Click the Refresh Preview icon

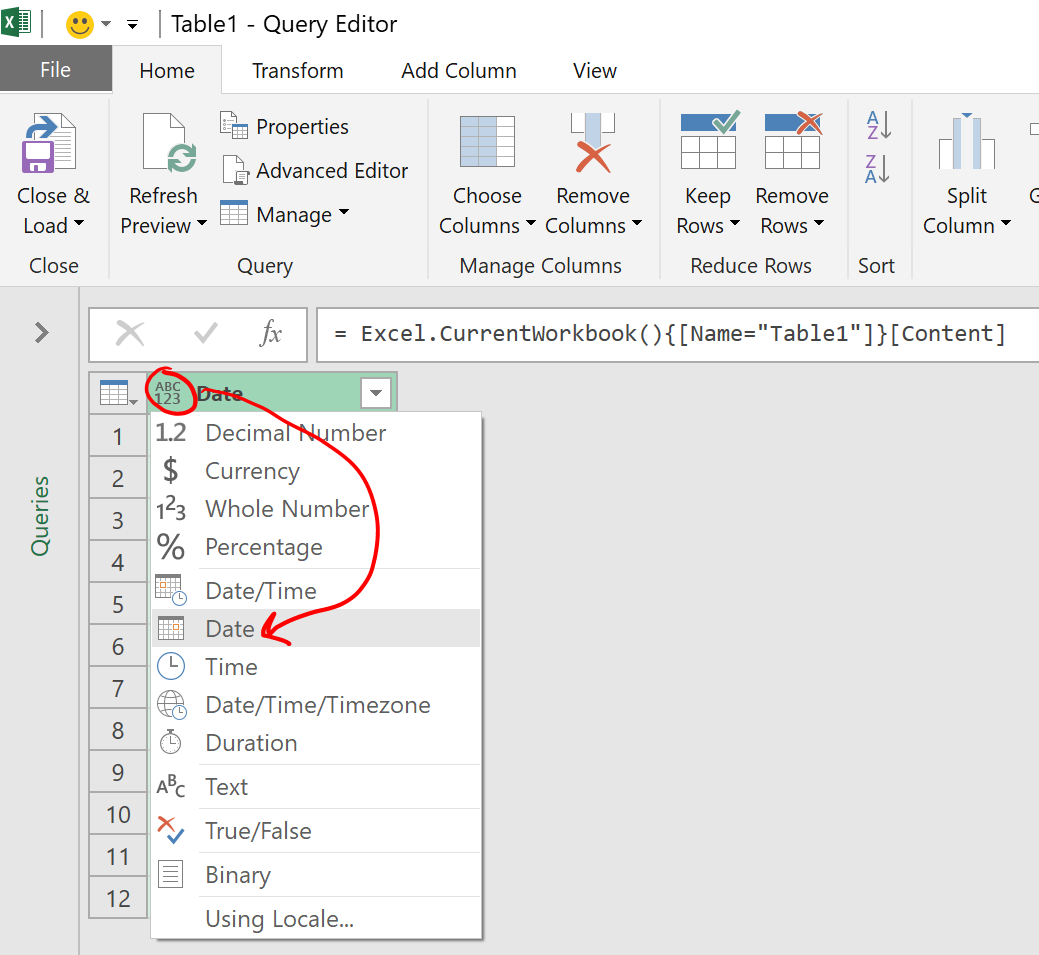165,145
